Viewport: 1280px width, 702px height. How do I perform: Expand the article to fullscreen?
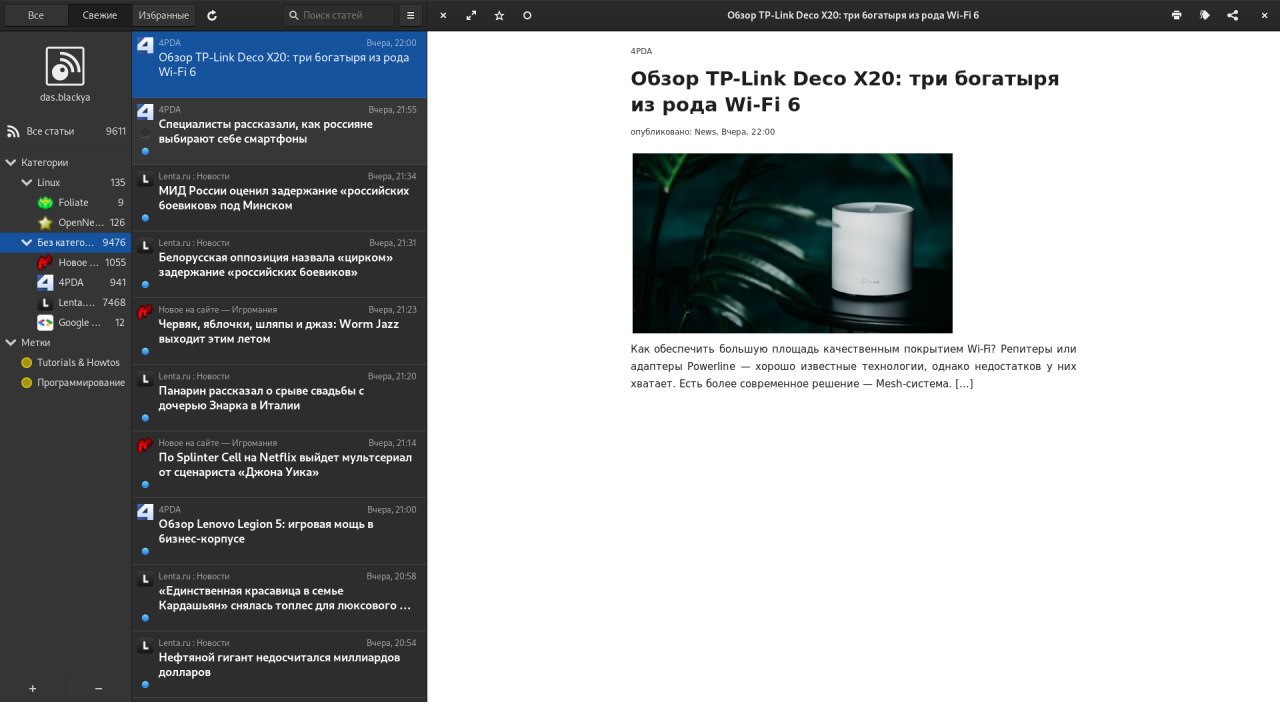point(471,16)
